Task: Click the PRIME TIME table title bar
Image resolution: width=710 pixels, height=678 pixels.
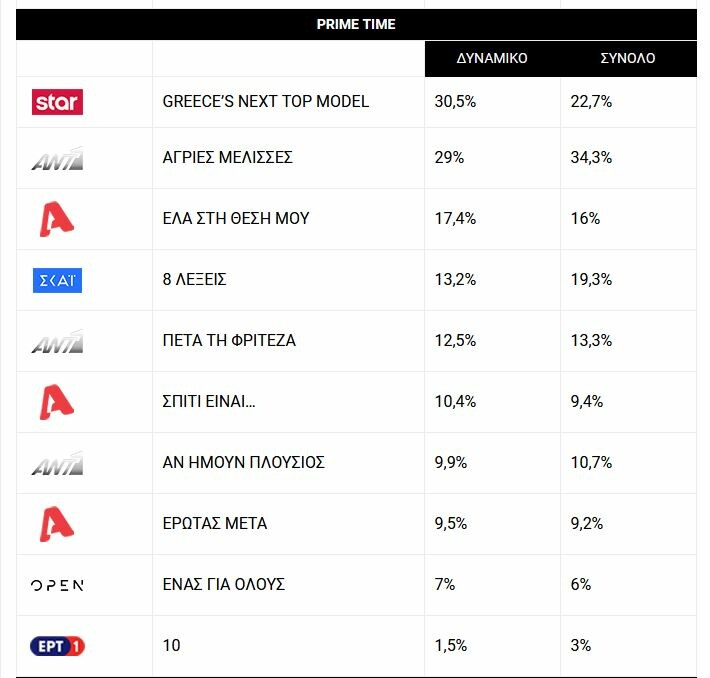Action: (x=356, y=24)
